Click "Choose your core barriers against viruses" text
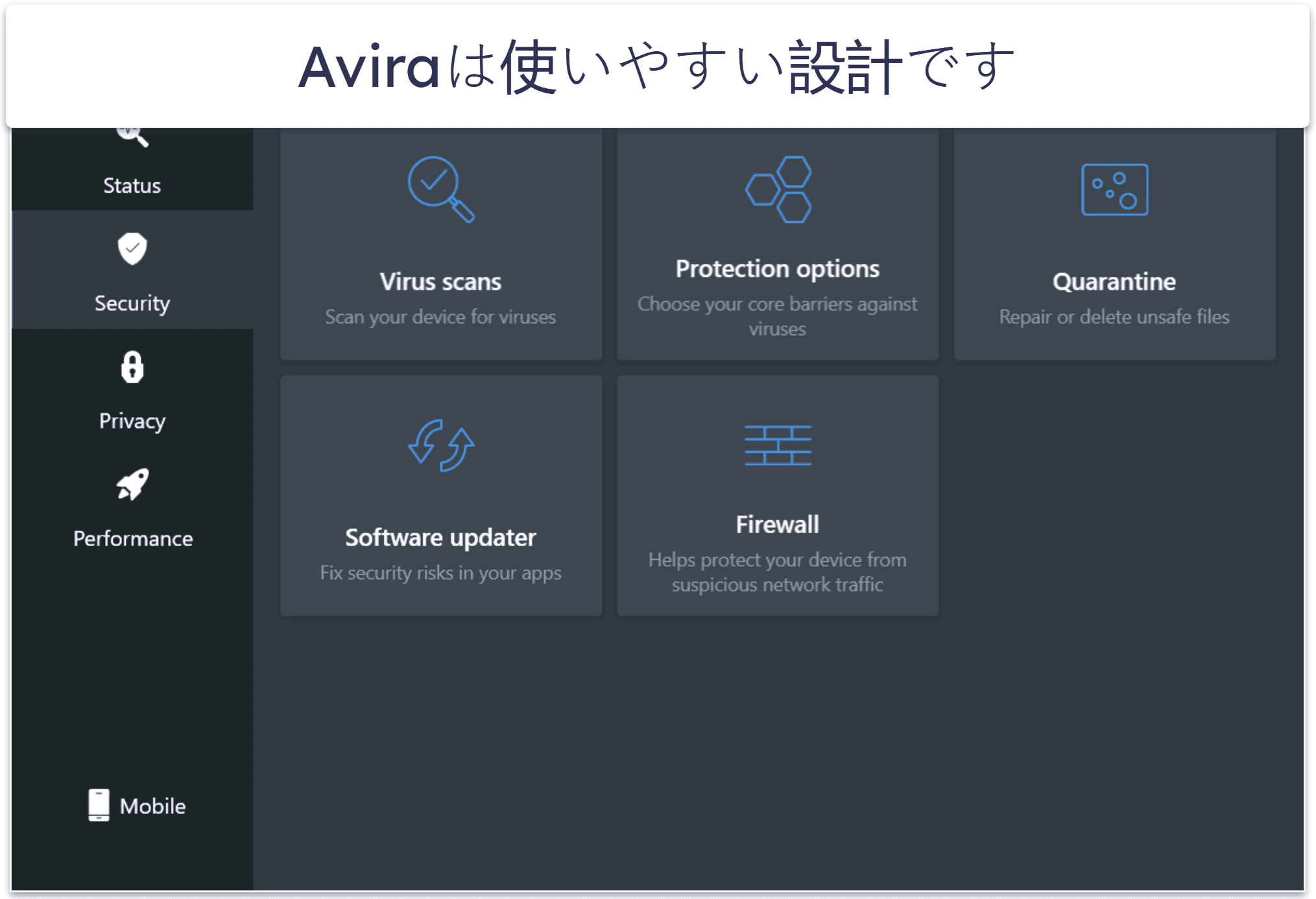The height and width of the screenshot is (899, 1316). click(778, 316)
